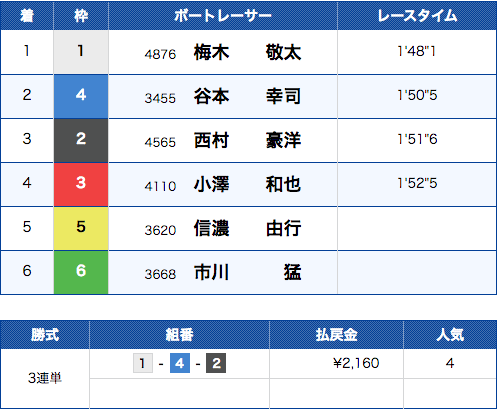Click the red frame 3 cell
This screenshot has height=409, width=498.
(81, 184)
